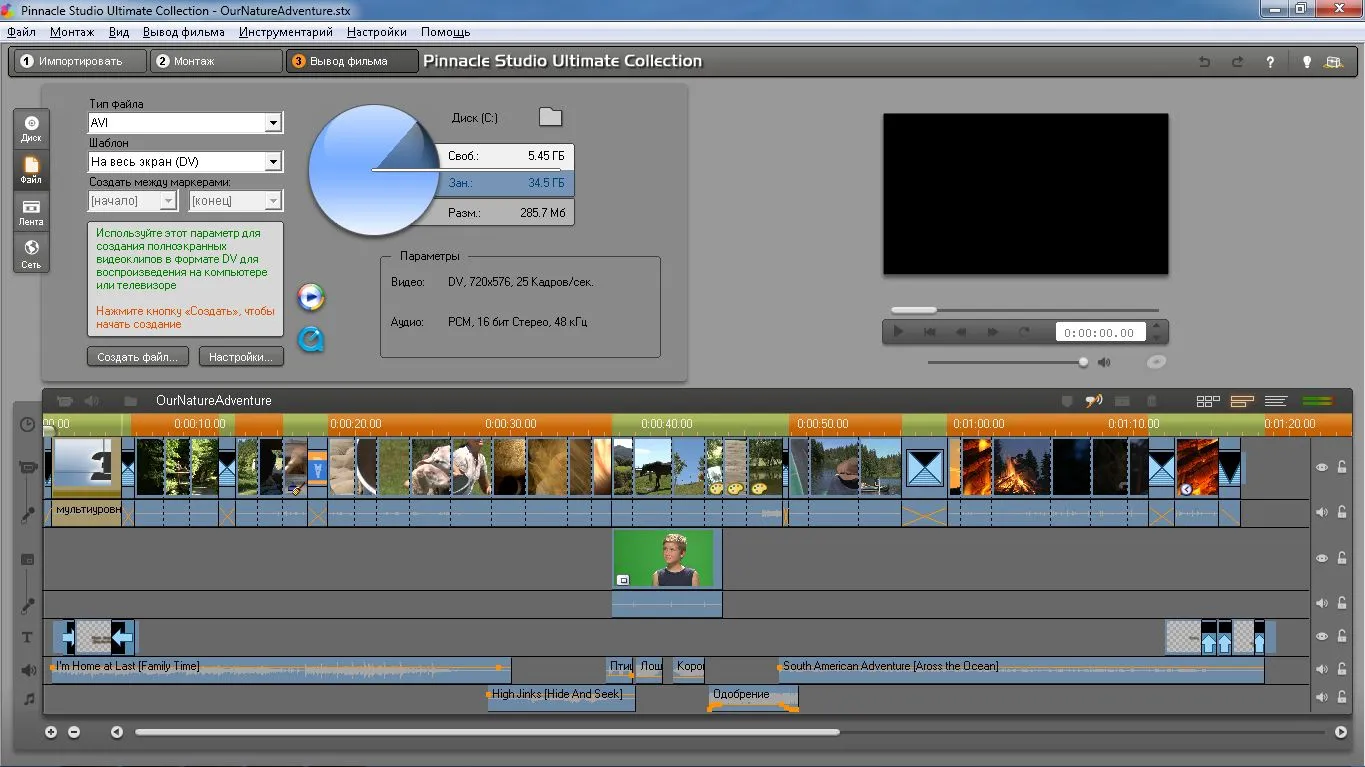Click the timecode field 0:00:00.00

(x=1100, y=332)
